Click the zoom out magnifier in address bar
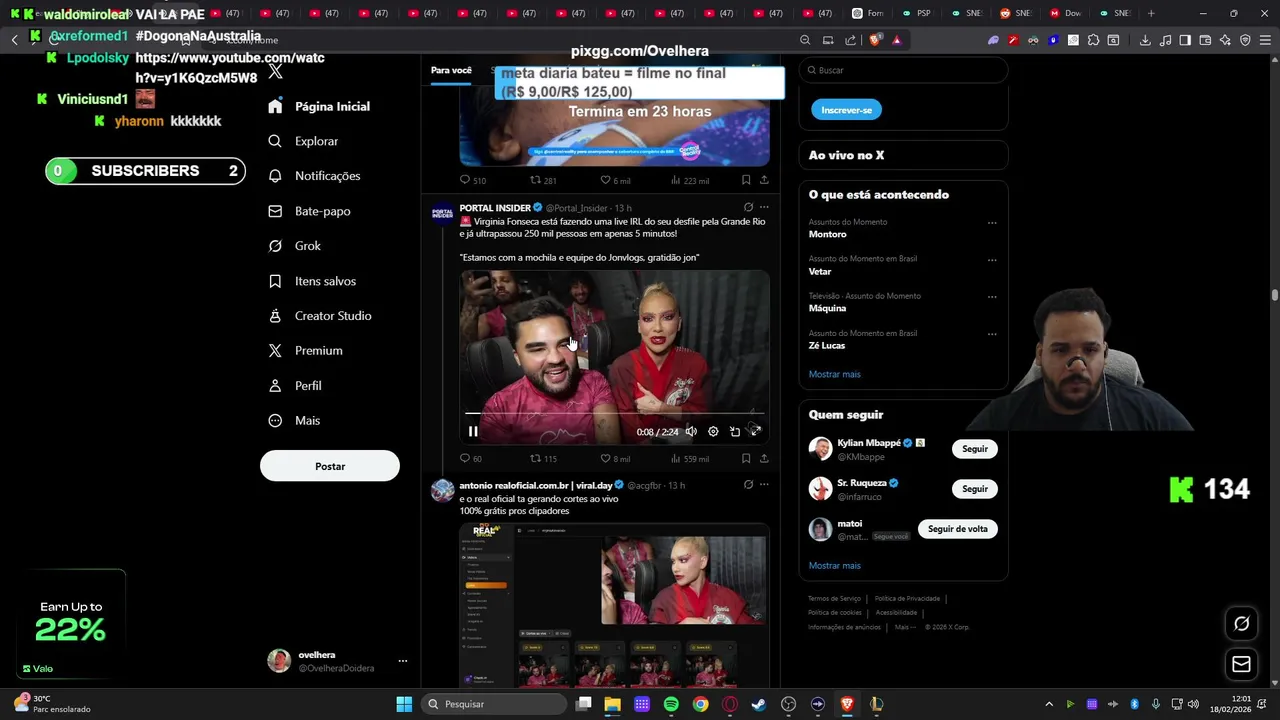1280x720 pixels. click(805, 40)
